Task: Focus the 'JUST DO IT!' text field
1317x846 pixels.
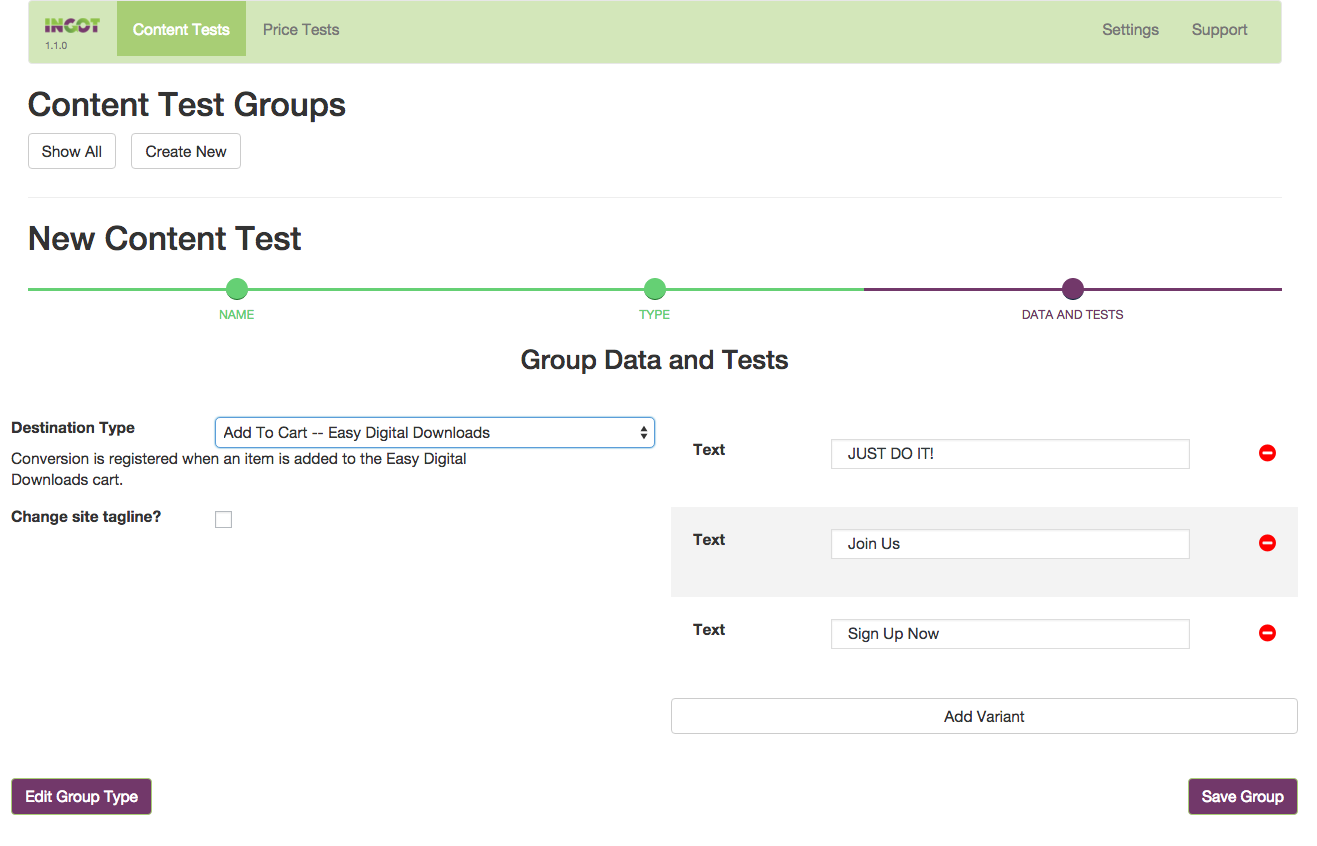Action: pyautogui.click(x=1010, y=453)
